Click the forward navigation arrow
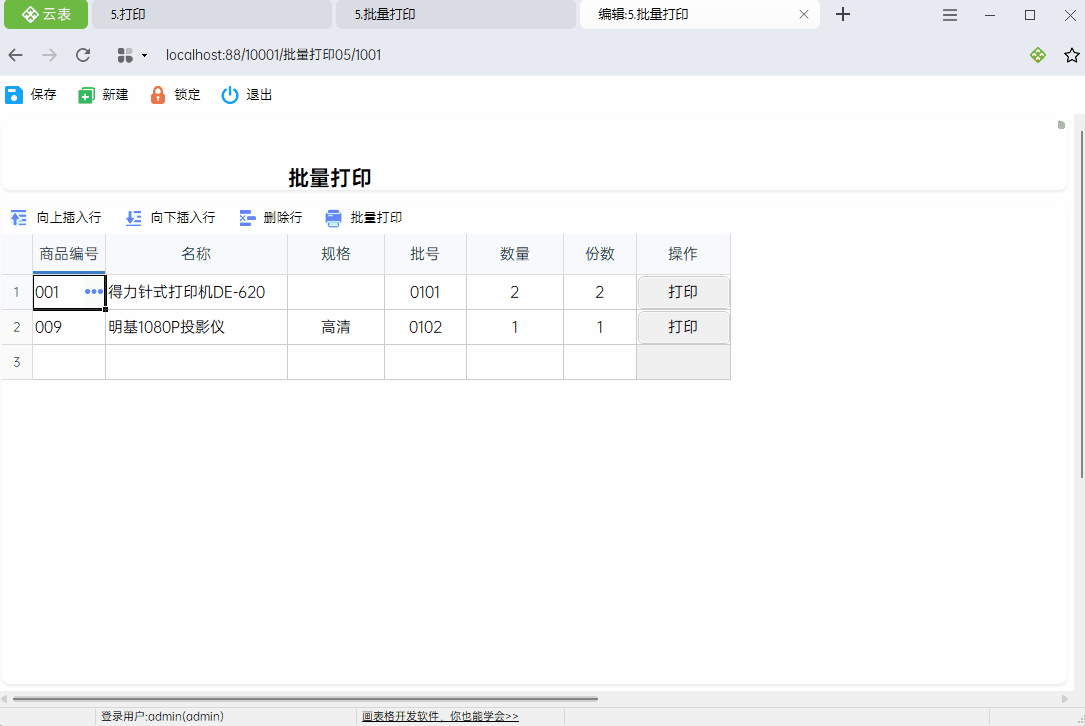Viewport: 1085px width, 726px height. (x=49, y=55)
